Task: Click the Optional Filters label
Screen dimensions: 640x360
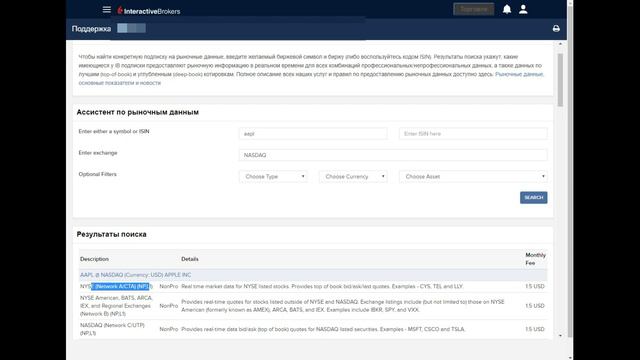Action: 98,174
